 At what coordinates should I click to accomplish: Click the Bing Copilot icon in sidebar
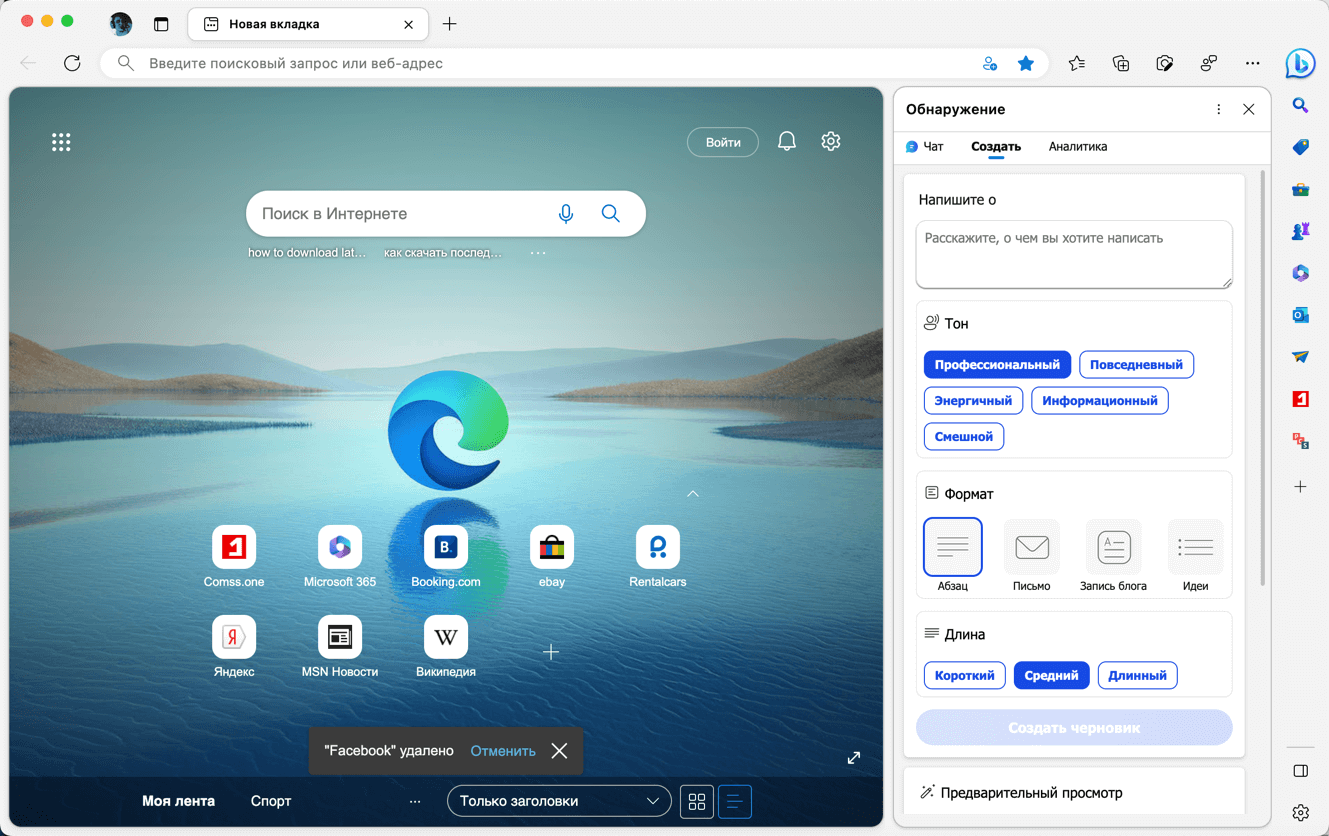(1299, 63)
